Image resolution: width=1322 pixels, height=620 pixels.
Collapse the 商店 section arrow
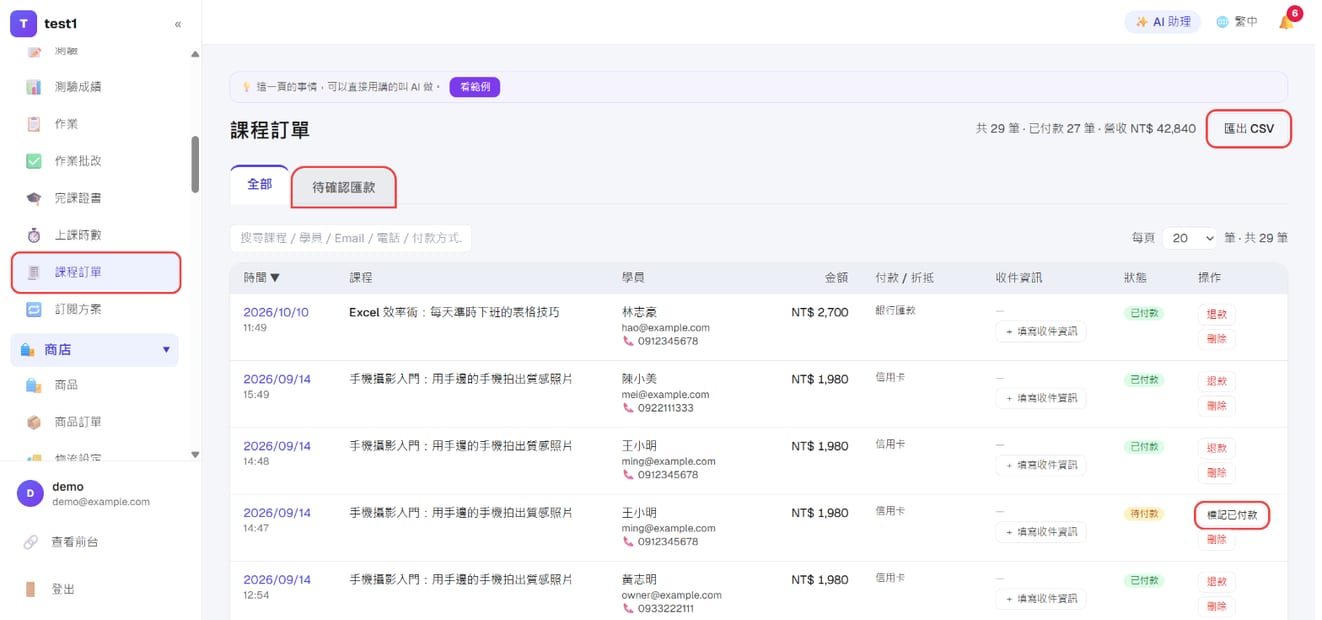click(166, 350)
